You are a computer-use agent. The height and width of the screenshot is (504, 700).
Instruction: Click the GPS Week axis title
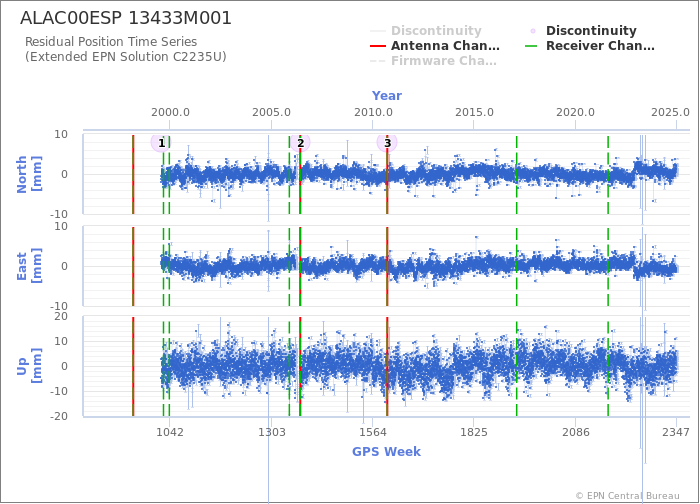[x=386, y=451]
